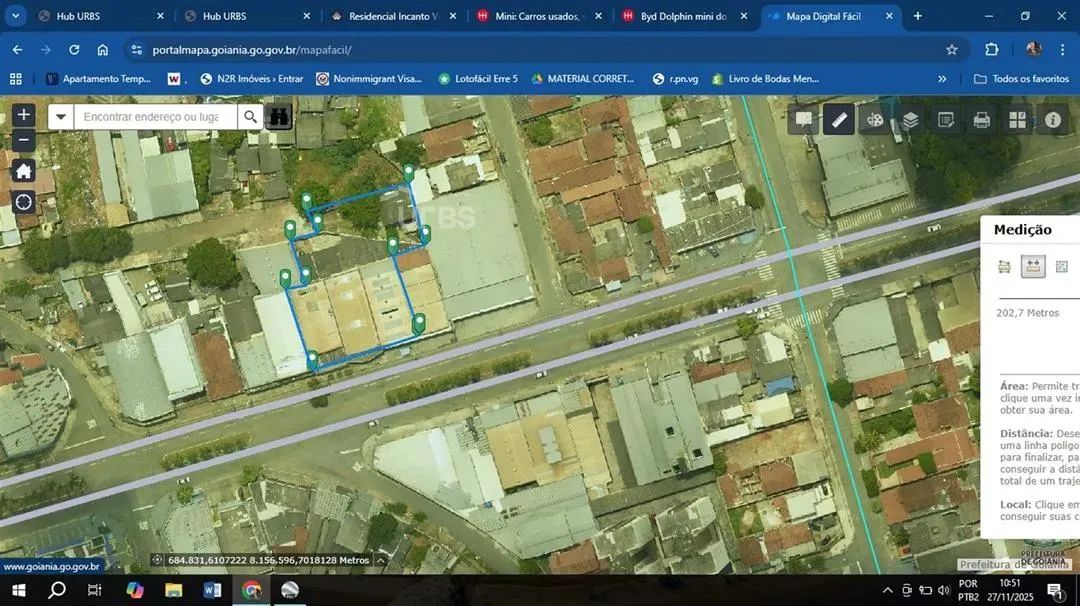Click the map zoom out minus button

point(24,140)
